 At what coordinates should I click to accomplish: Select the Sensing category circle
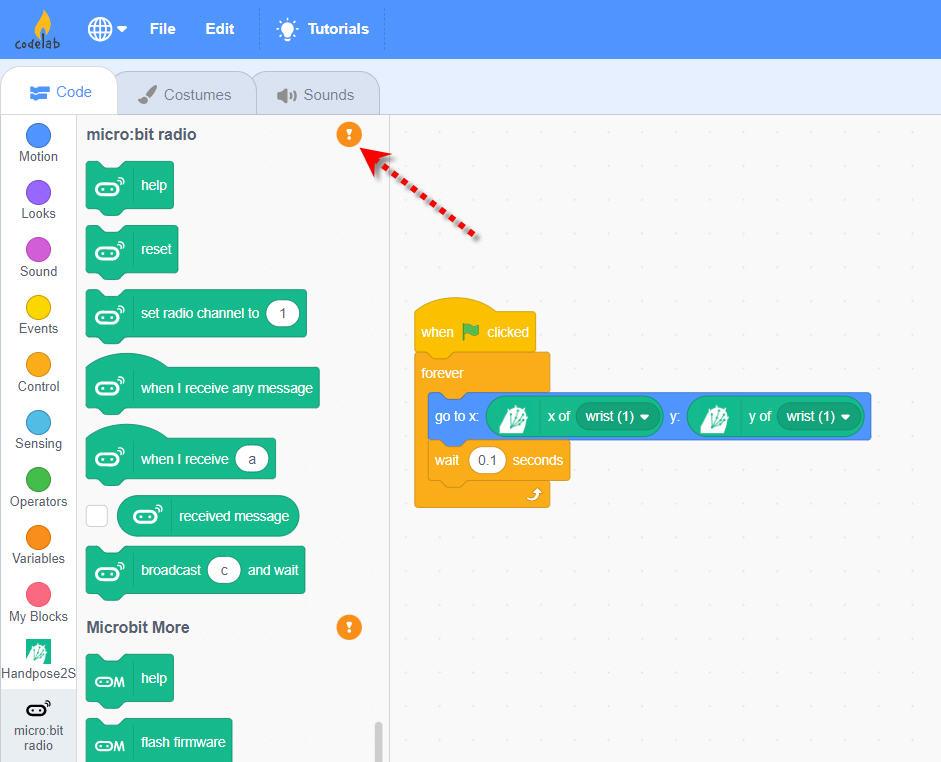click(x=38, y=422)
